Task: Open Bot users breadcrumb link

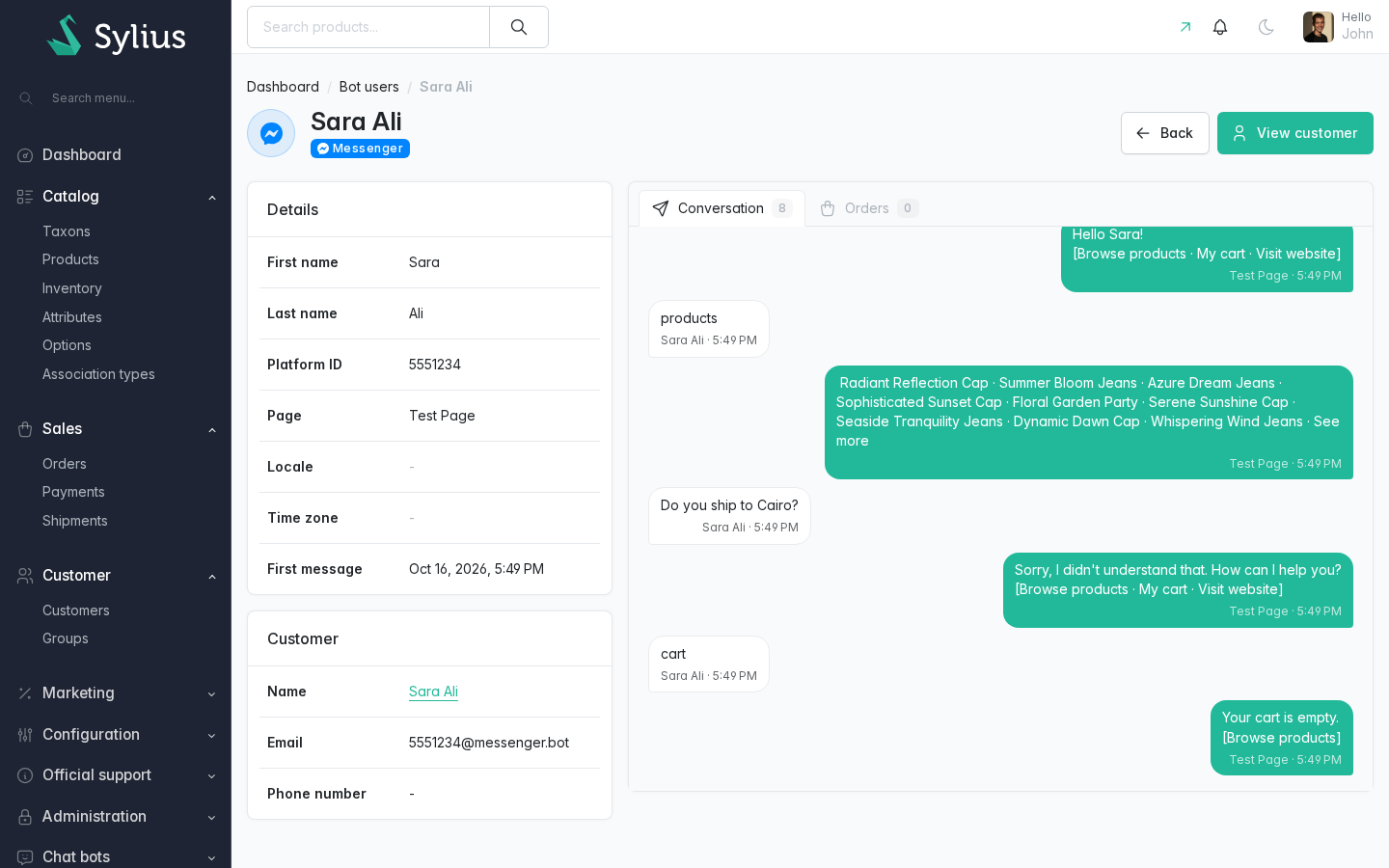Action: [x=369, y=87]
